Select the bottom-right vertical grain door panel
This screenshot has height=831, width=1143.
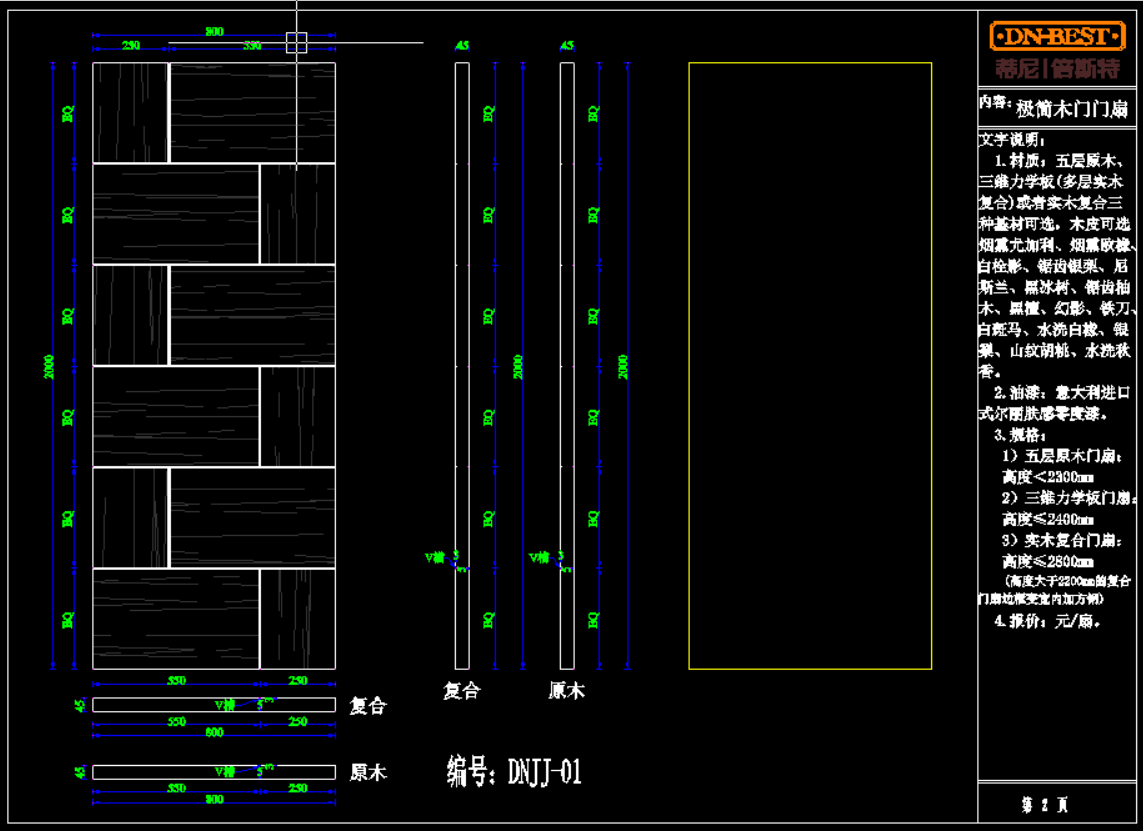coord(298,618)
